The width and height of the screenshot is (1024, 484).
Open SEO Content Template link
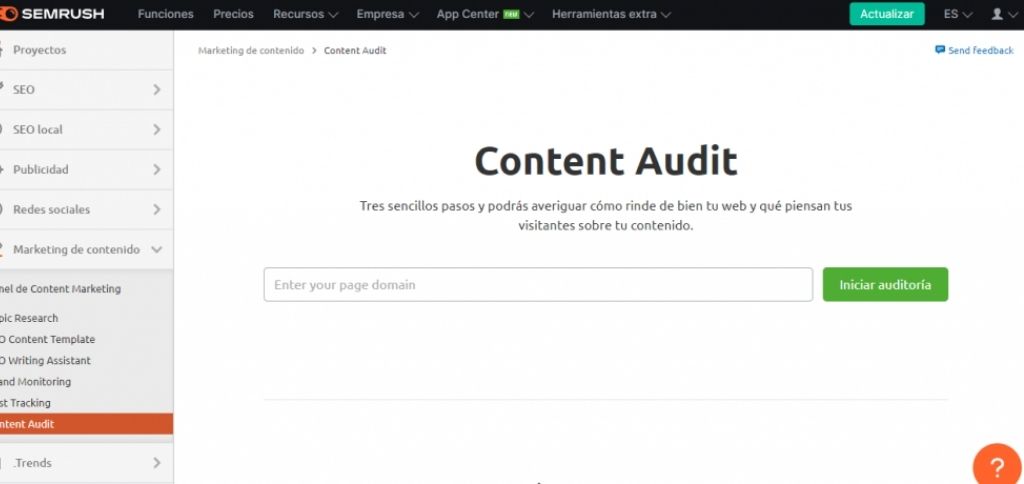pos(48,339)
